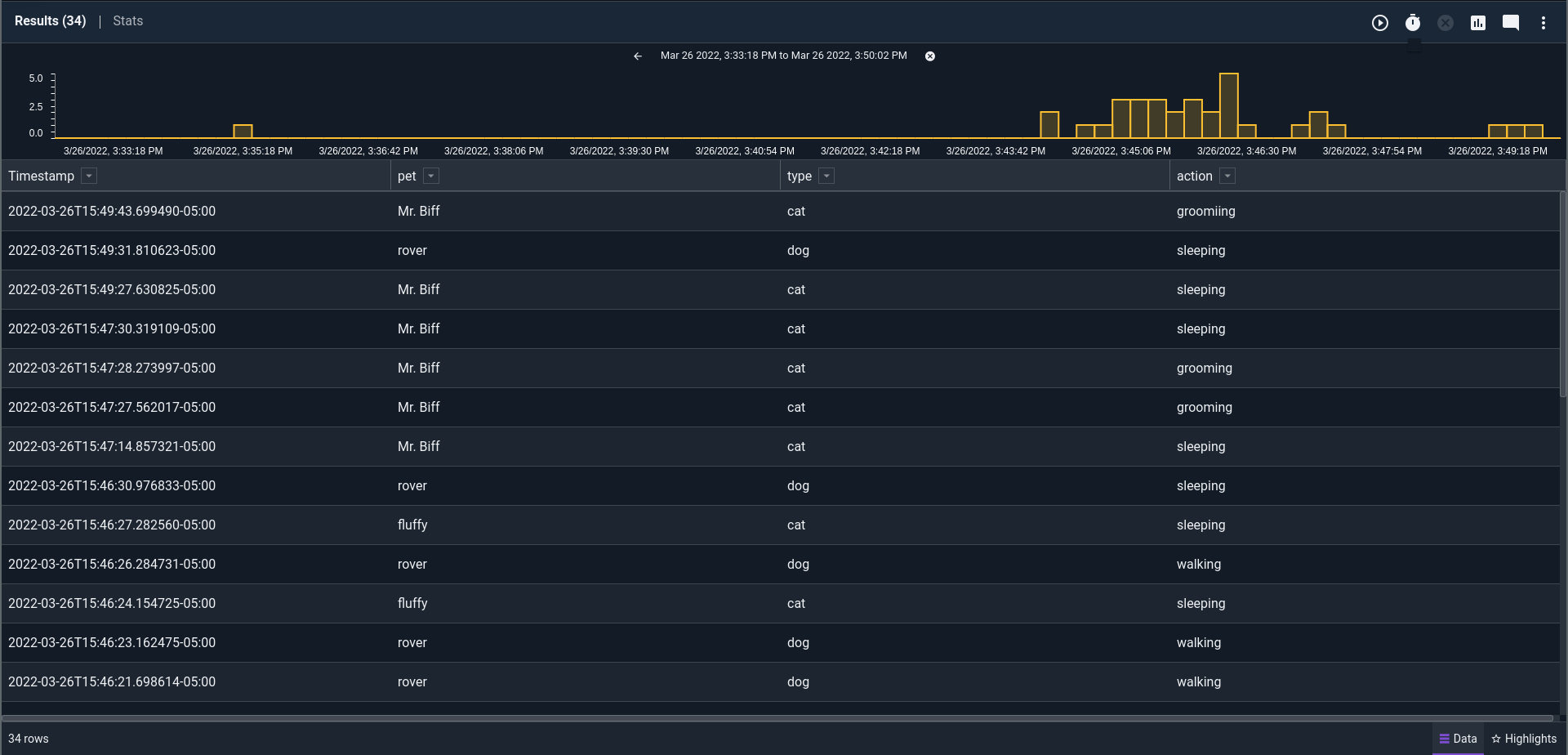Run the query using the play icon
This screenshot has width=1568, height=755.
(1380, 23)
